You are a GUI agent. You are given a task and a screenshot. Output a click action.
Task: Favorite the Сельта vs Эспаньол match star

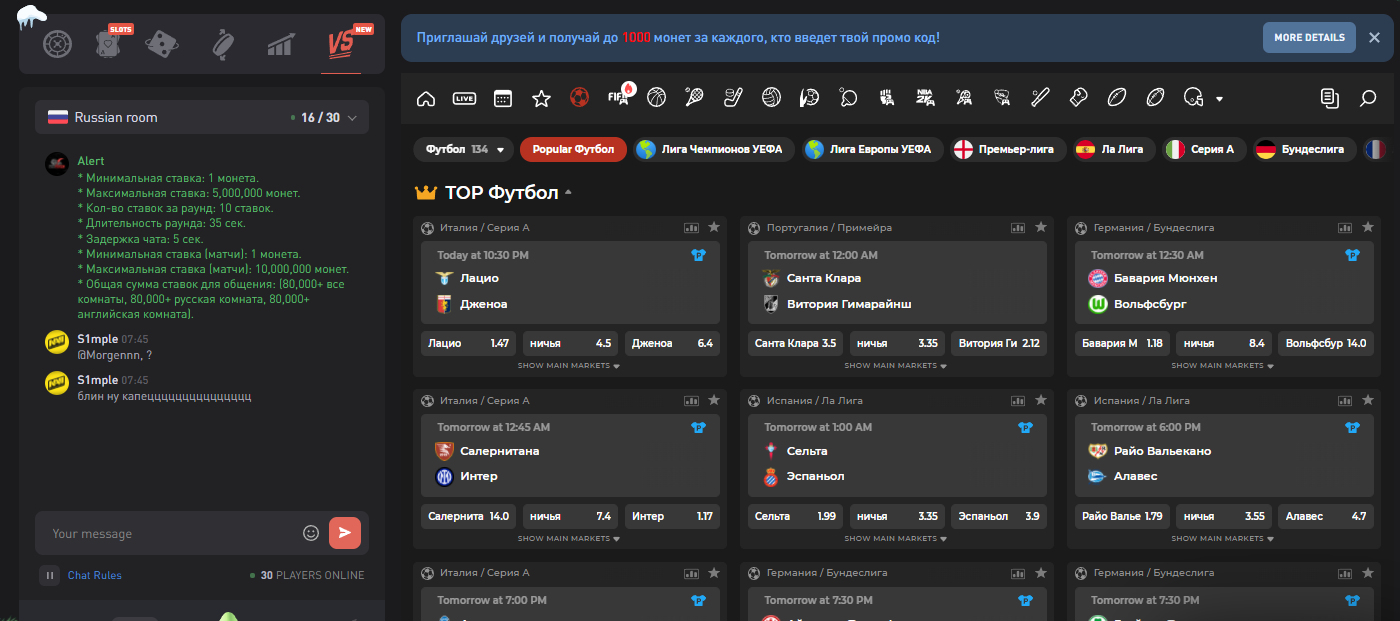(1041, 400)
